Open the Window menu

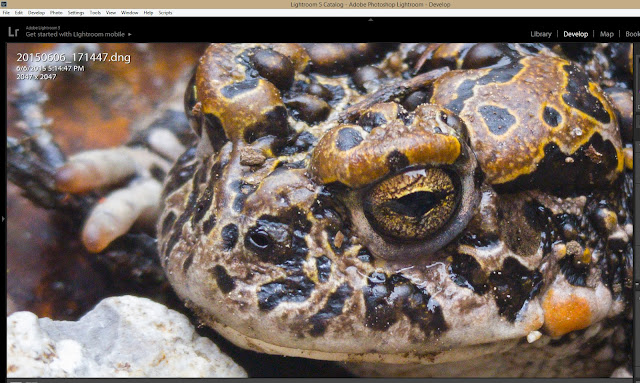point(130,13)
